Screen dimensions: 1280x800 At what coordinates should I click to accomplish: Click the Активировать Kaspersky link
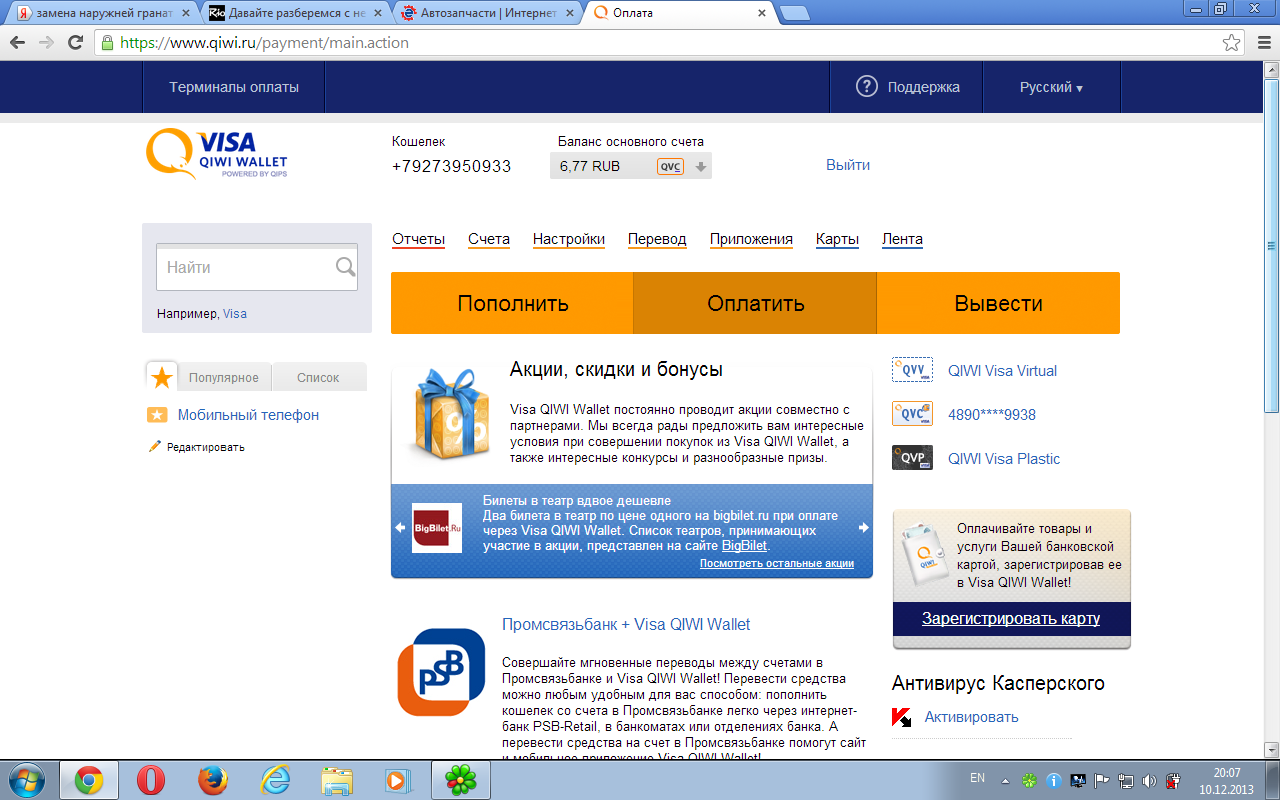(x=971, y=717)
